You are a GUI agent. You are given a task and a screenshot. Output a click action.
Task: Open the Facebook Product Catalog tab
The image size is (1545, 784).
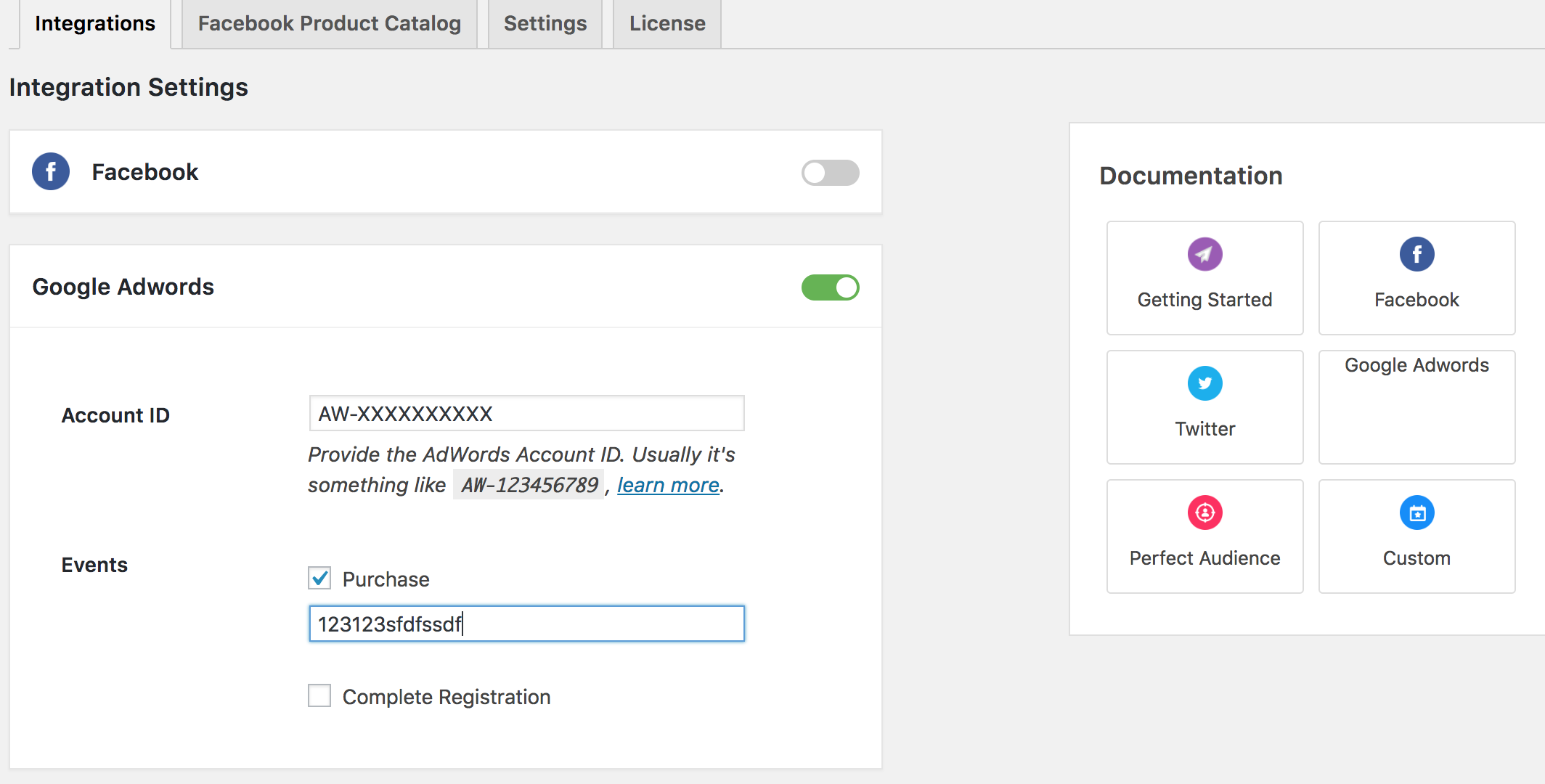point(330,23)
